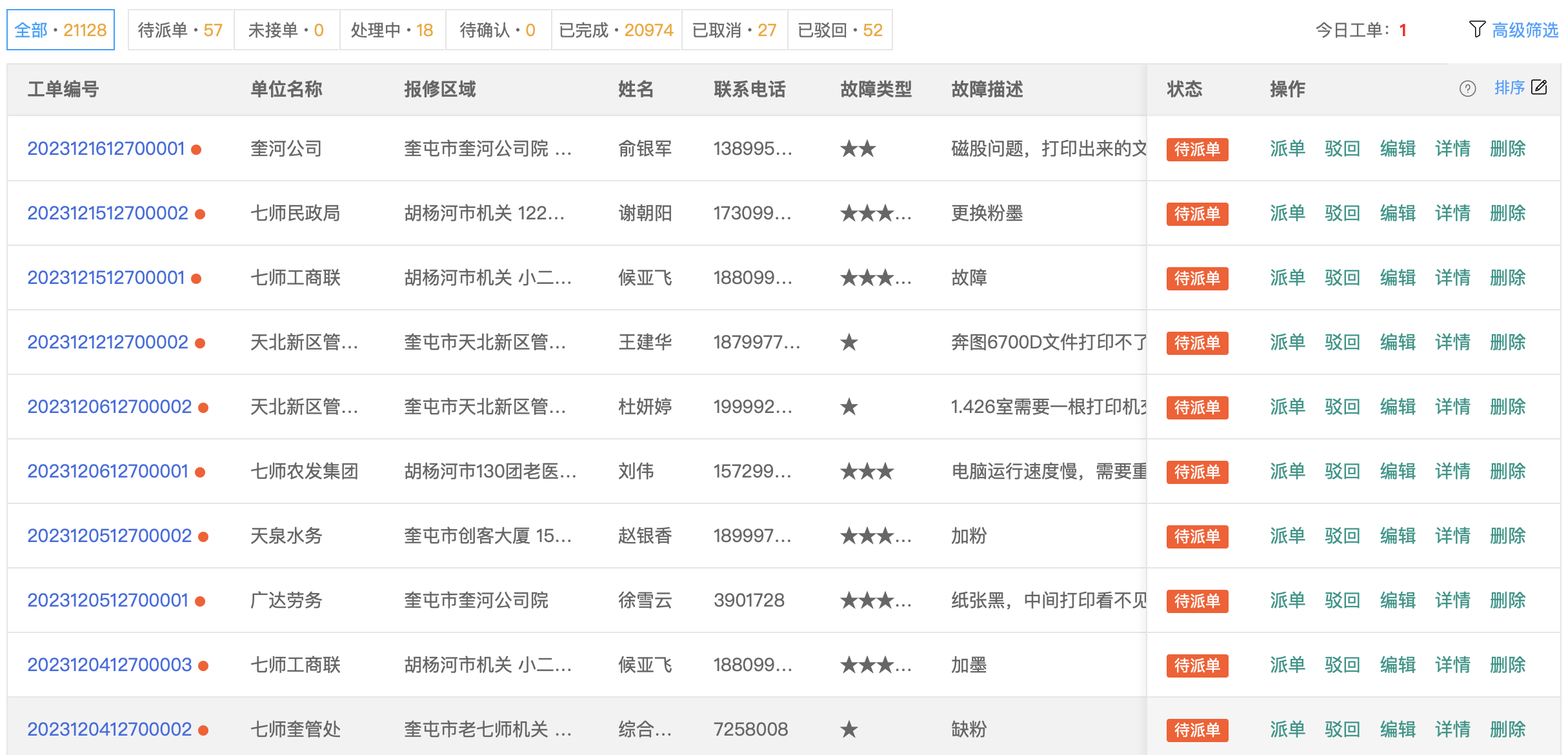This screenshot has width=1568, height=755.
Task: Open work order 202312161270001
Action: pyautogui.click(x=106, y=148)
